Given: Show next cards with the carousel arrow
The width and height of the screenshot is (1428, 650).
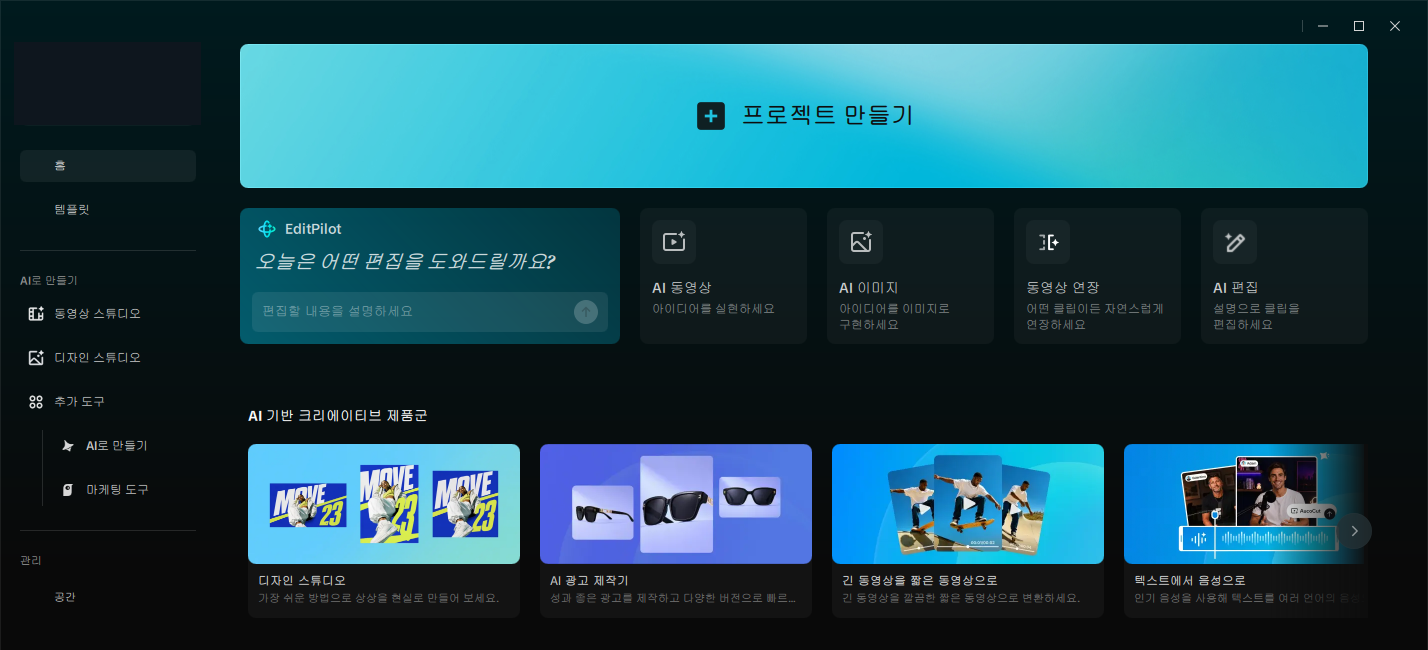Looking at the screenshot, I should point(1354,531).
